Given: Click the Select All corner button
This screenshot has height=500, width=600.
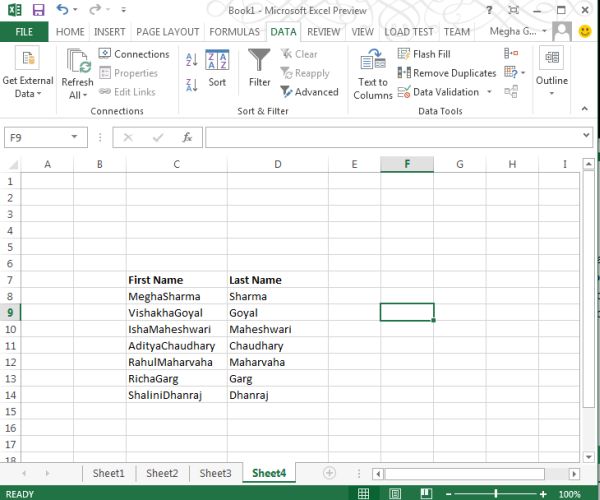Looking at the screenshot, I should (x=11, y=164).
